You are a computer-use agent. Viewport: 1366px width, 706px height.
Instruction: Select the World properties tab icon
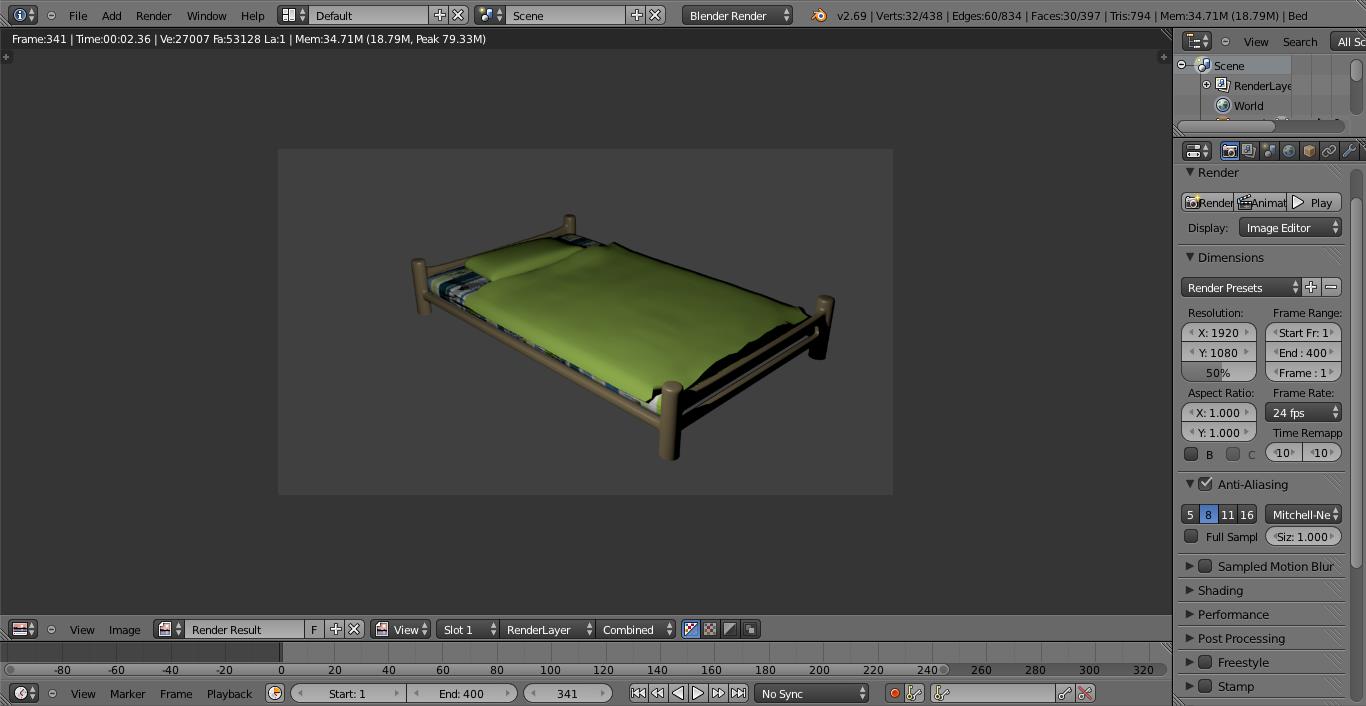pyautogui.click(x=1289, y=151)
